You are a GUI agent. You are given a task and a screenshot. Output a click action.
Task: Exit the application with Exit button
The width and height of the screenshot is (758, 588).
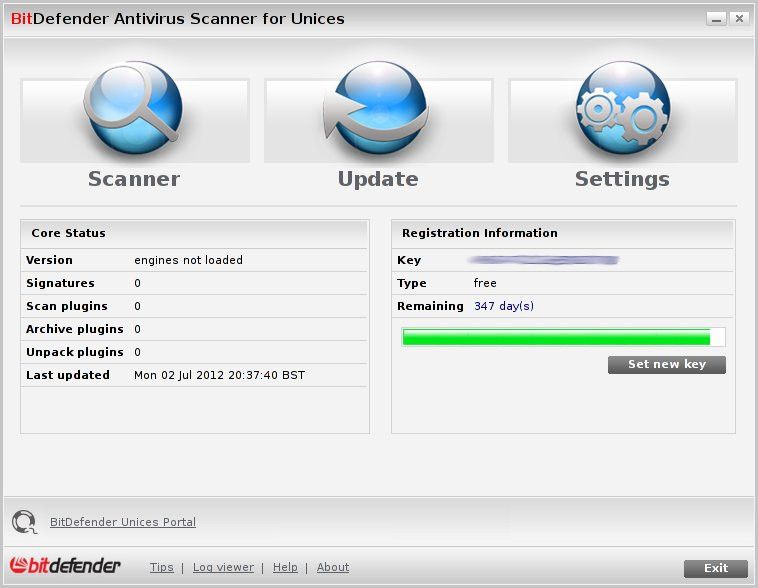point(715,568)
